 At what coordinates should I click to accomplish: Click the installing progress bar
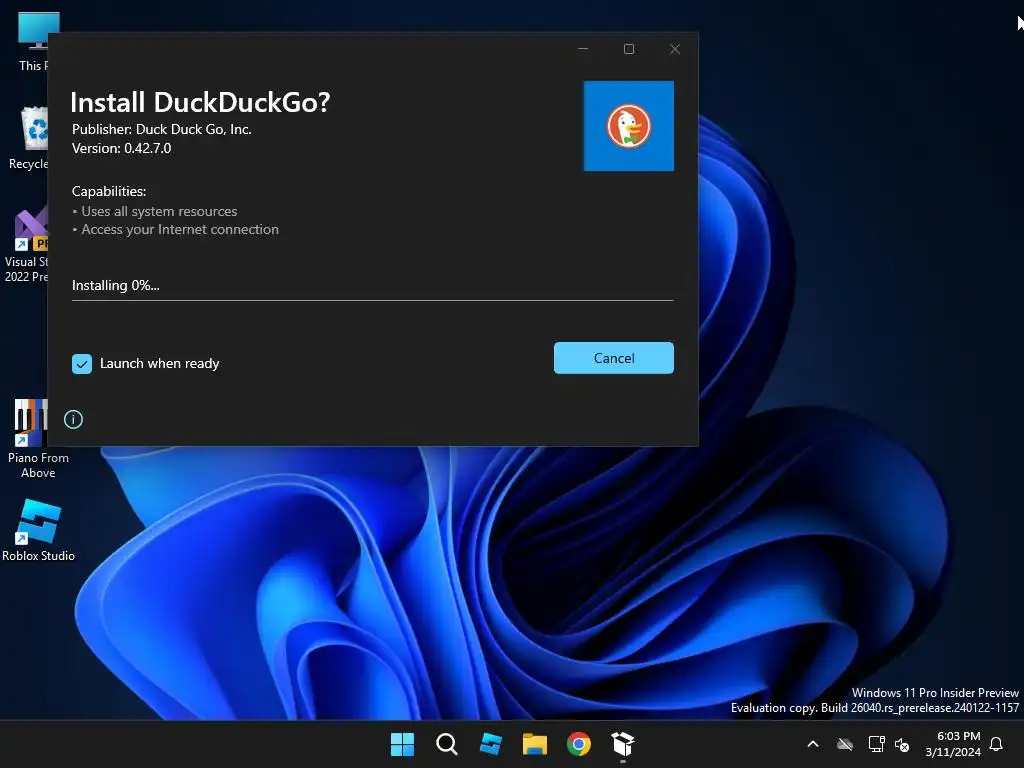tap(372, 300)
